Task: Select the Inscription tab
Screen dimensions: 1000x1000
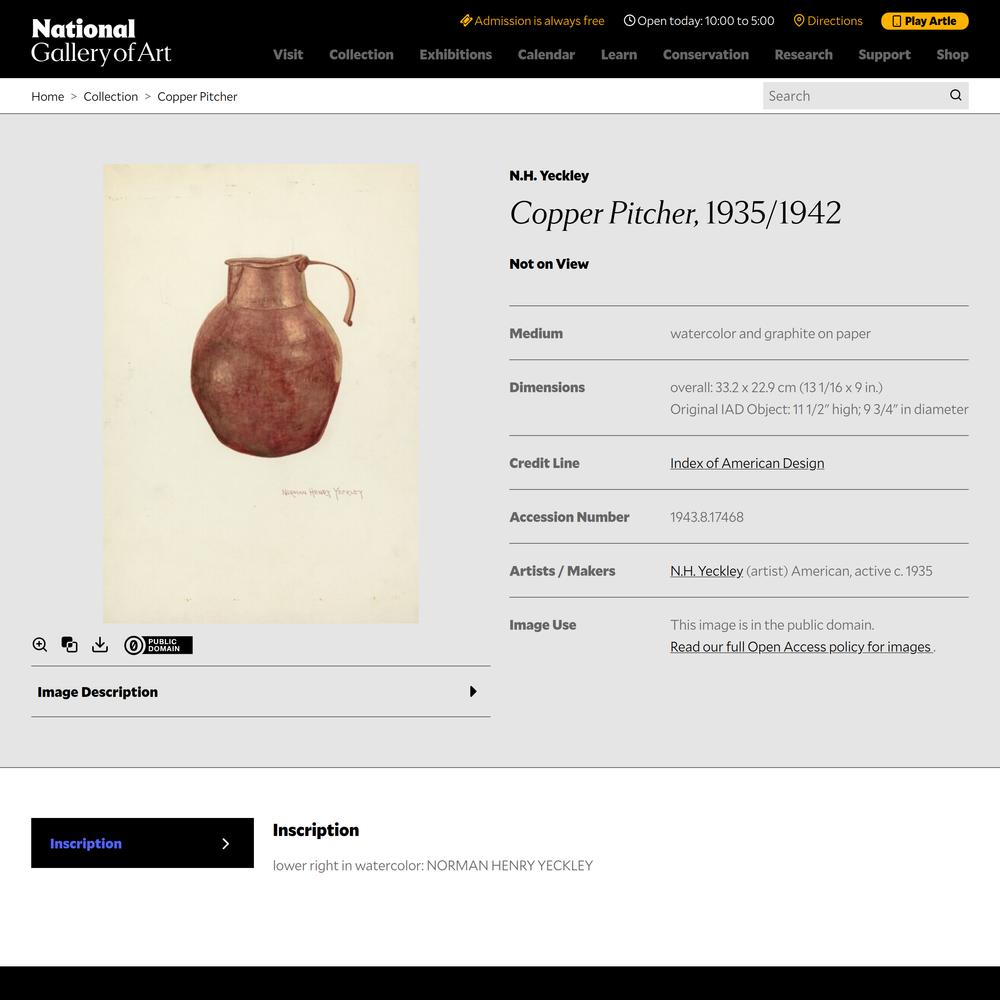Action: pyautogui.click(x=142, y=843)
